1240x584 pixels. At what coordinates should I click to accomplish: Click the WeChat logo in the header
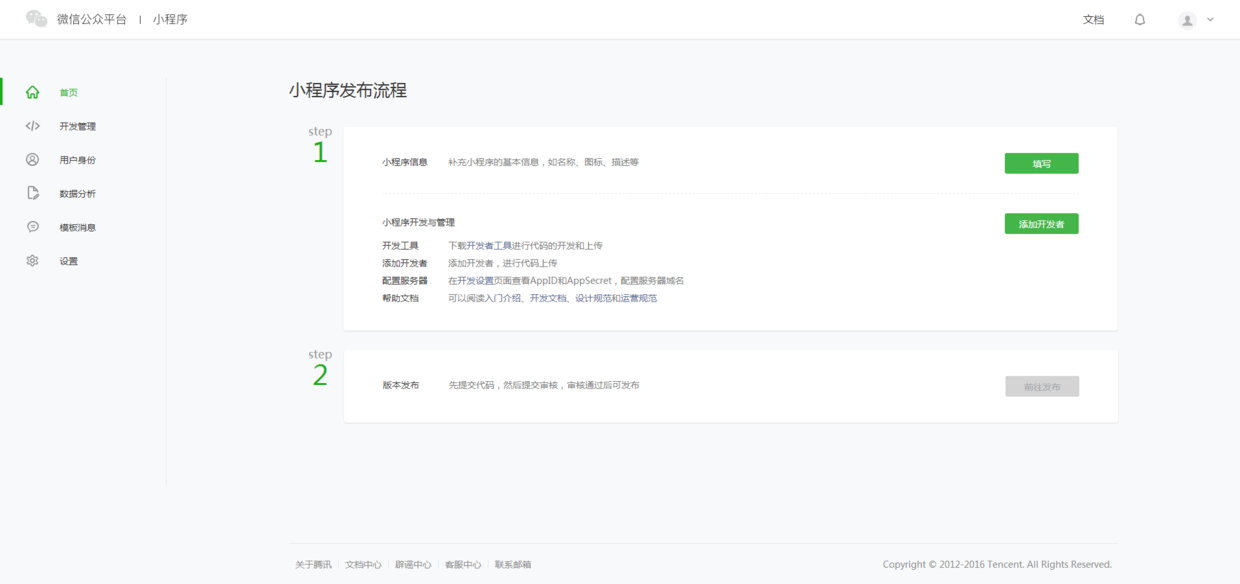point(37,19)
